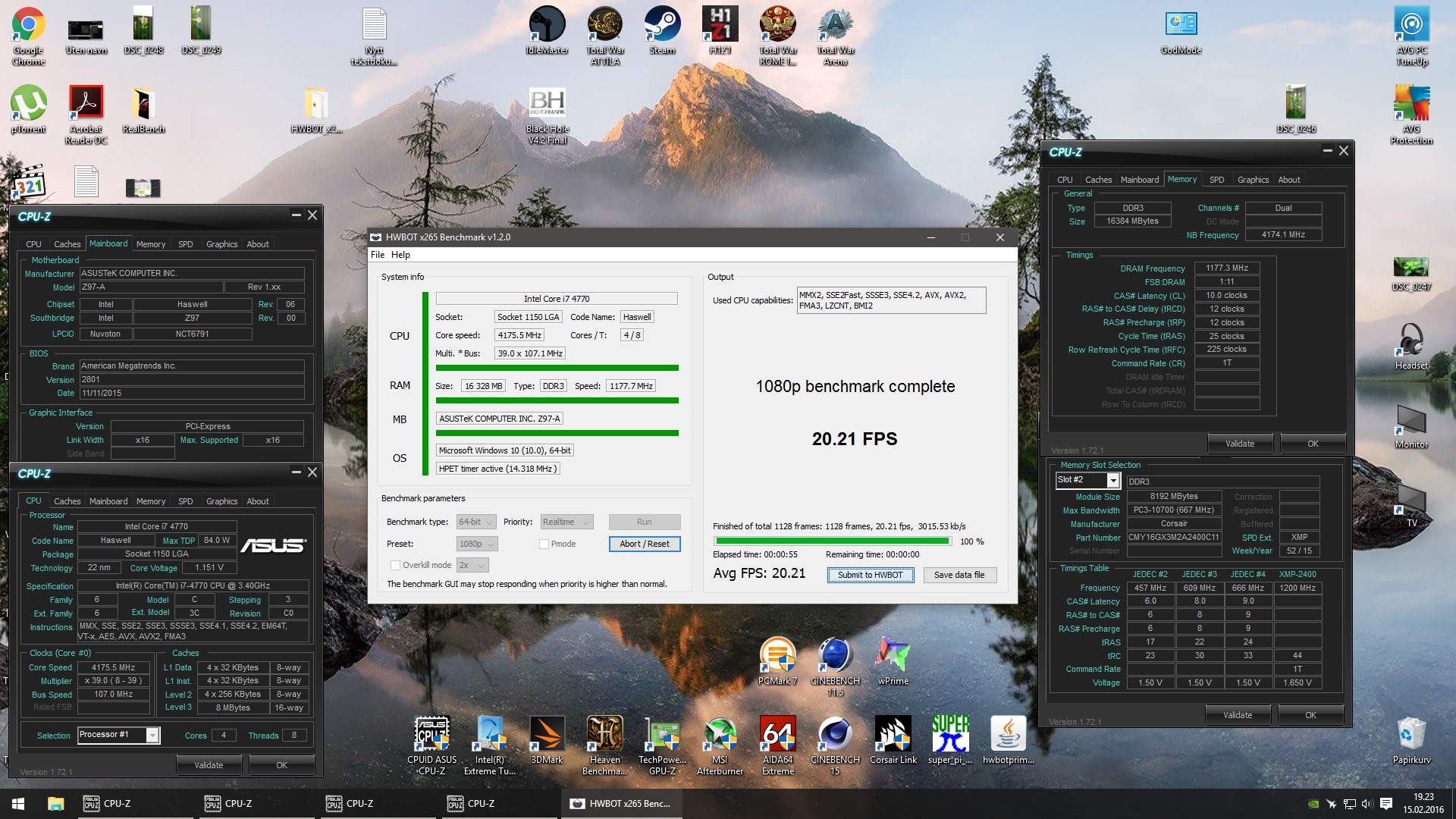The width and height of the screenshot is (1456, 819).
Task: Launch super_pi desktop shortcut
Action: [950, 740]
